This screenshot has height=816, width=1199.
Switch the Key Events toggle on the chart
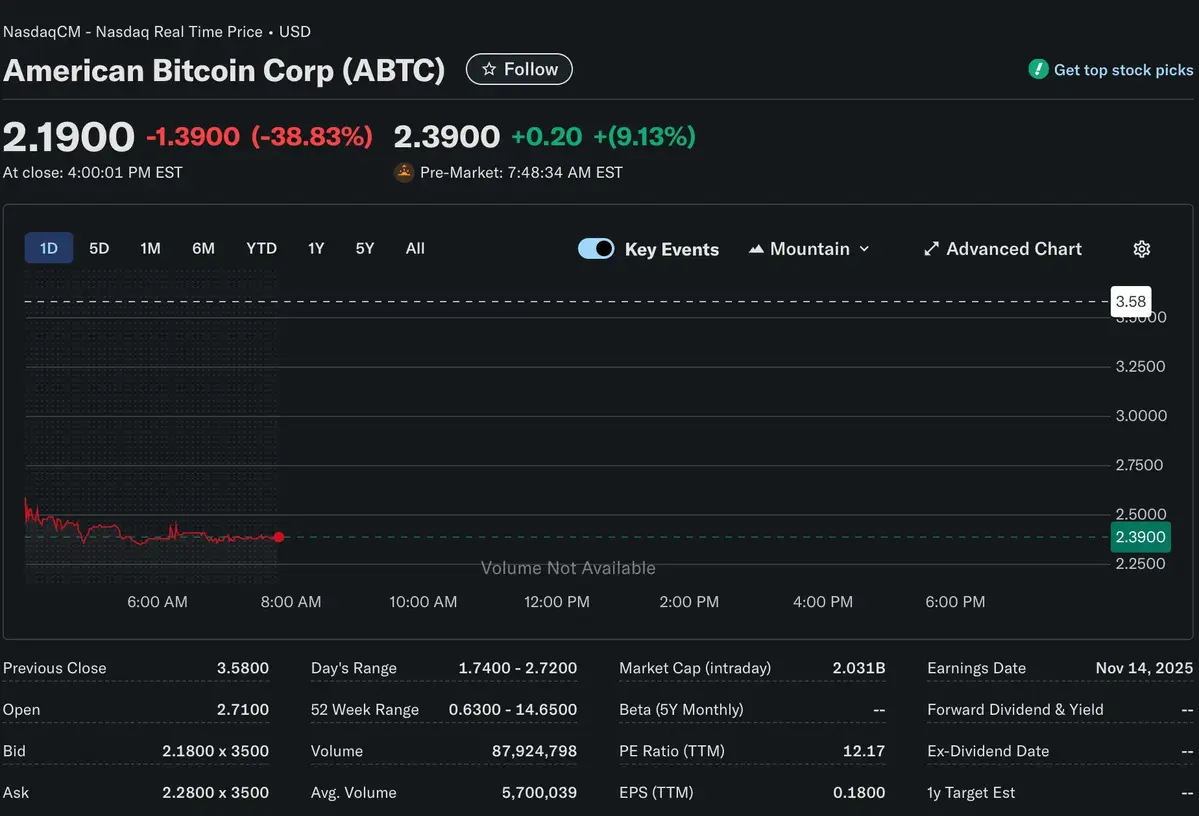596,248
